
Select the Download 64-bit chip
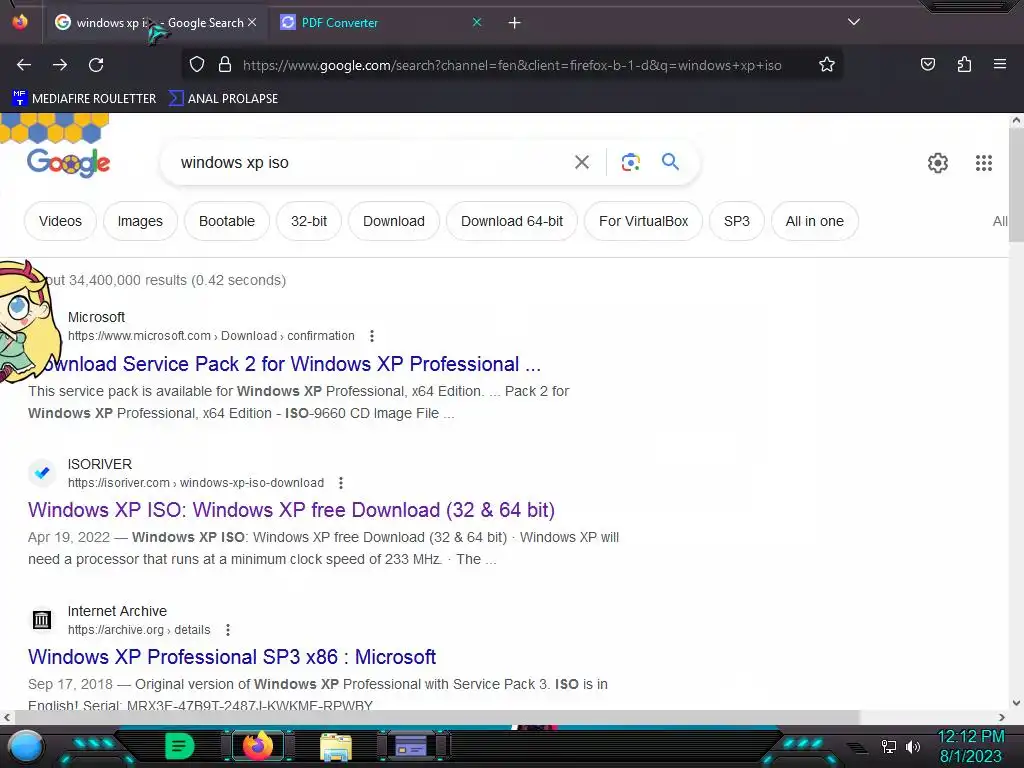(512, 221)
